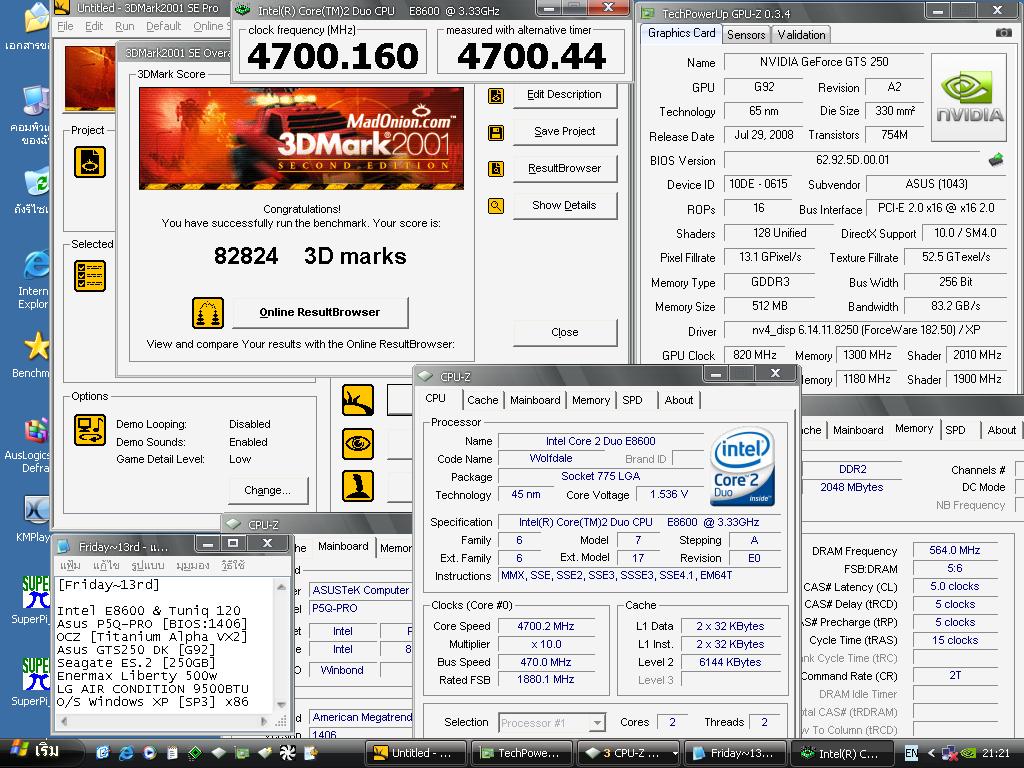Open the Run menu in 3DMark2001
The height and width of the screenshot is (768, 1024).
point(124,26)
